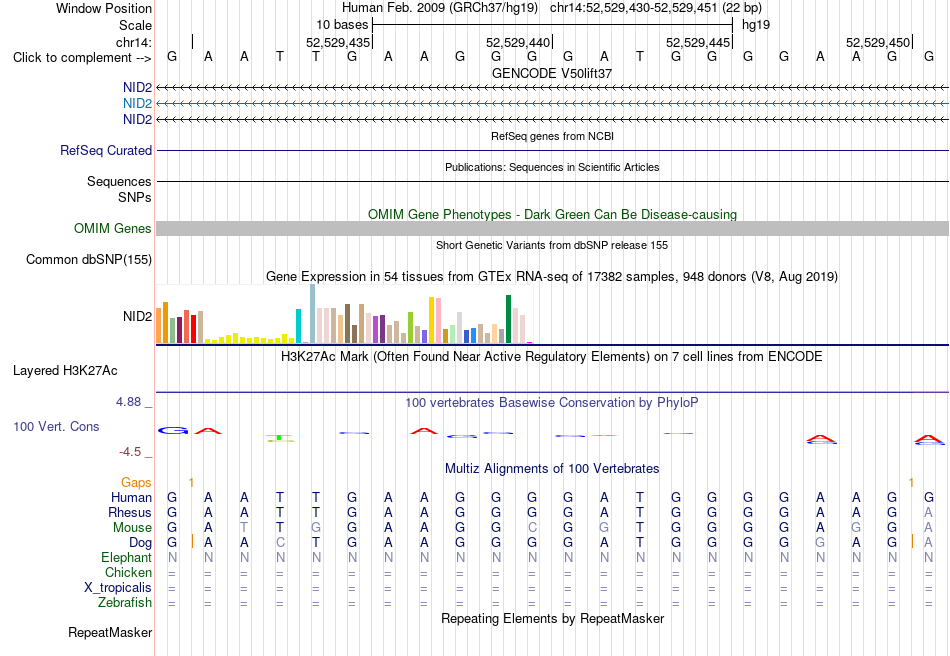This screenshot has height=656, width=950.
Task: Select the Human alignment row label
Action: click(131, 497)
